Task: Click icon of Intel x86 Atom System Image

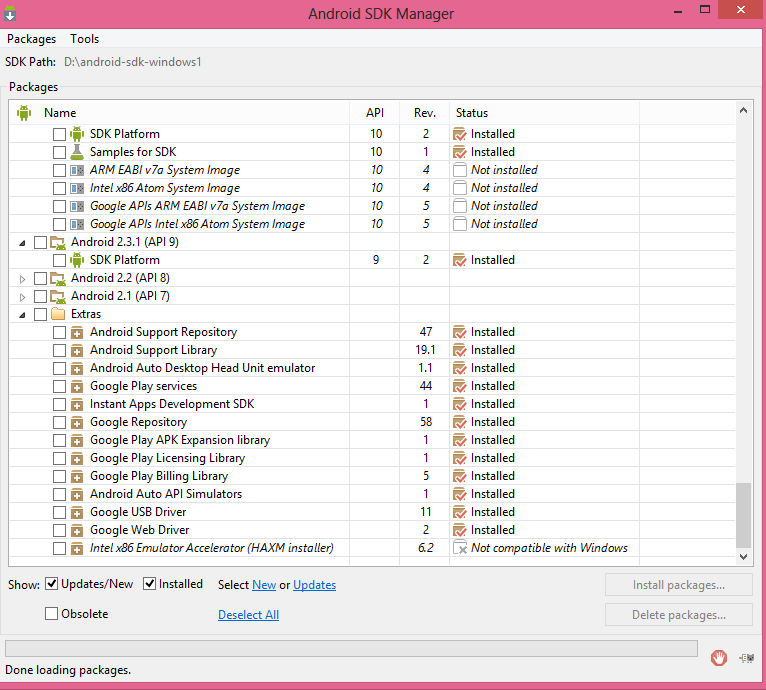Action: [x=77, y=188]
